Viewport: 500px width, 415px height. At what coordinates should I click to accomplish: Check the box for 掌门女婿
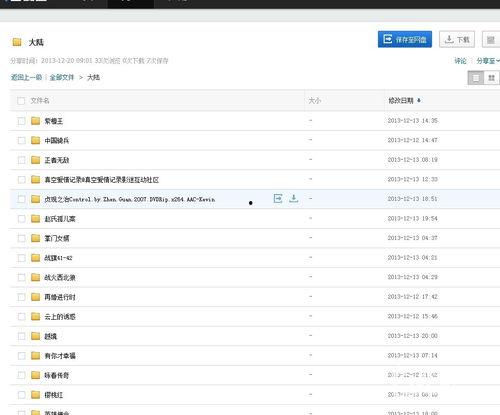coord(21,238)
